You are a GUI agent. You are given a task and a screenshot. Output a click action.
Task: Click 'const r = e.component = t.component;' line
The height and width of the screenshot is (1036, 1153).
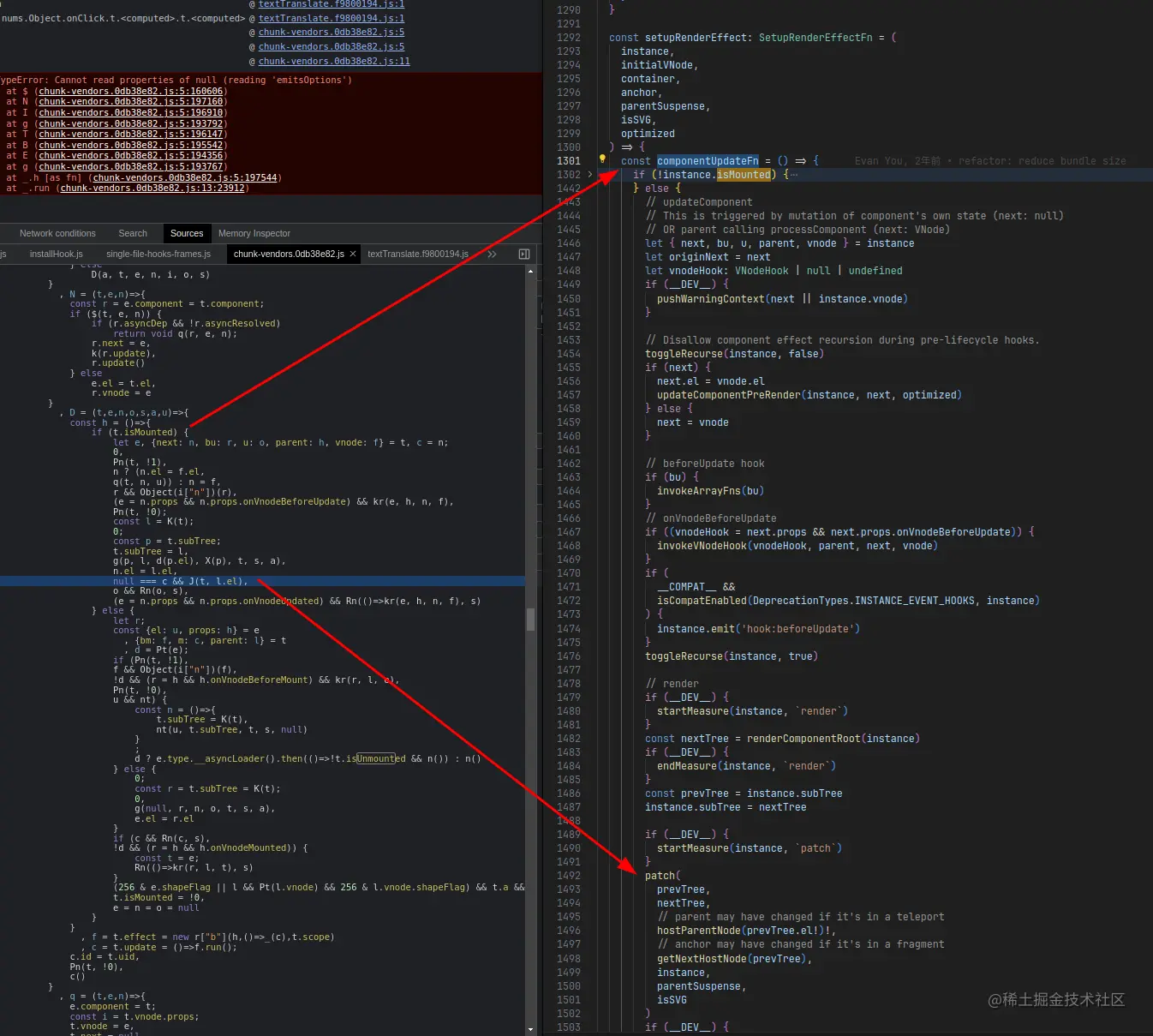(167, 304)
